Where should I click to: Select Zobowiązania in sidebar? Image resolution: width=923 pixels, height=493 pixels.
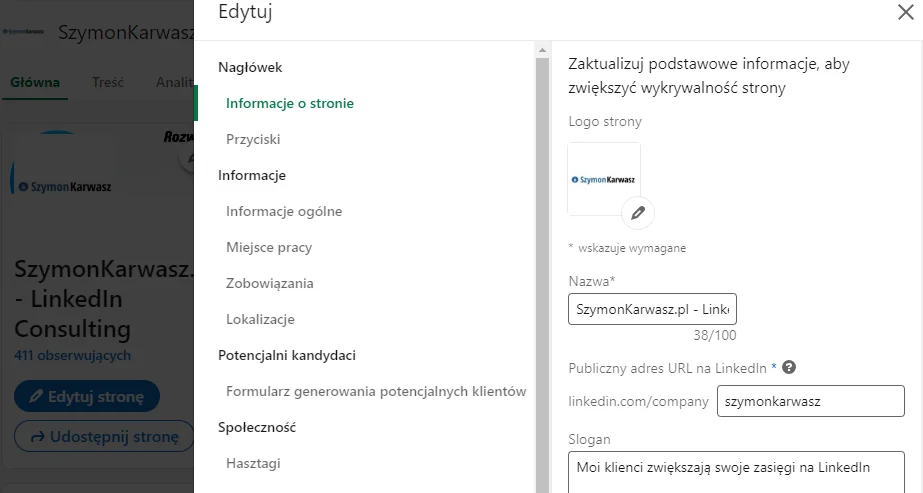coord(270,284)
